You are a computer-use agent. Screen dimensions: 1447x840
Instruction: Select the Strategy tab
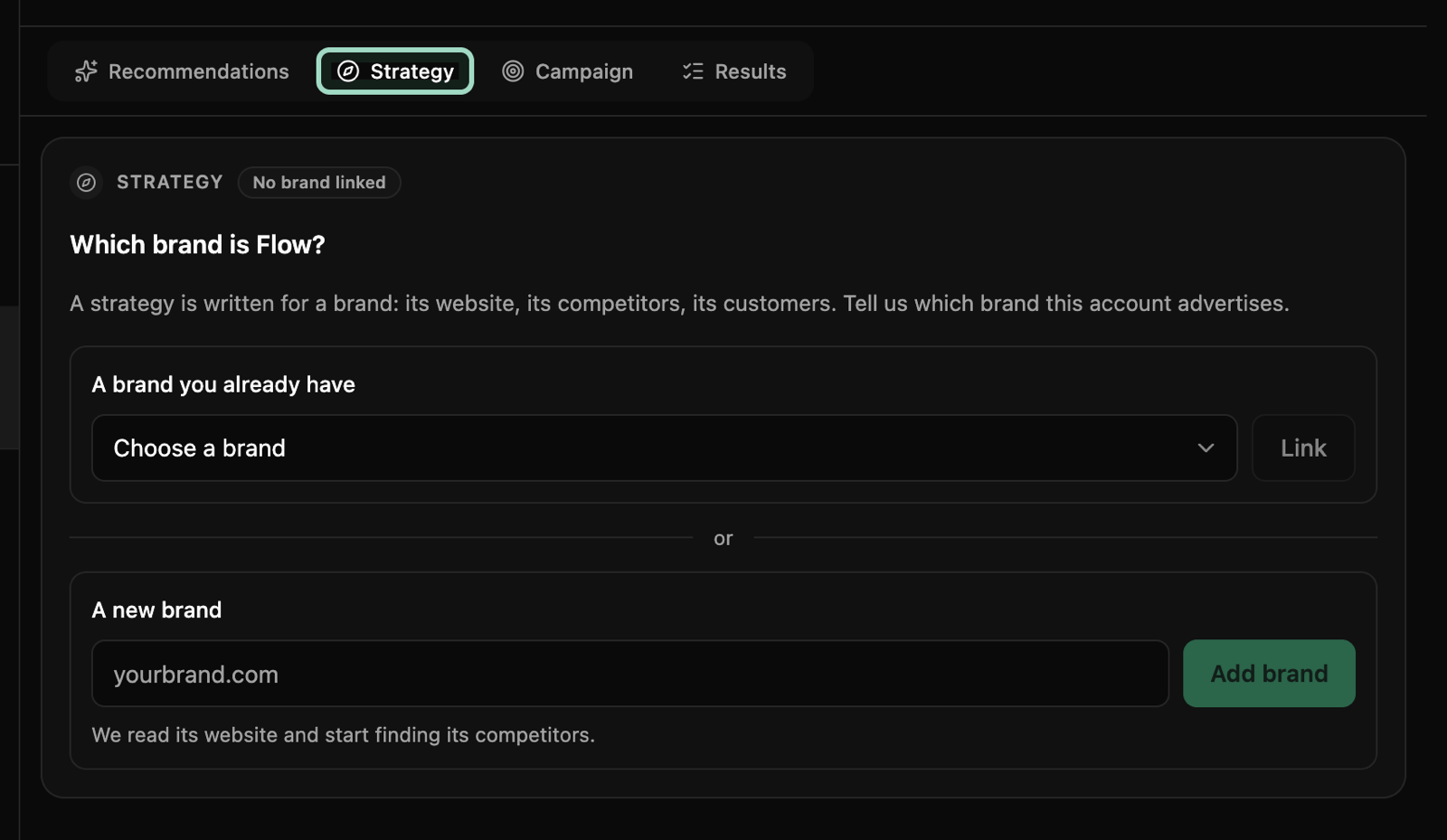tap(395, 71)
